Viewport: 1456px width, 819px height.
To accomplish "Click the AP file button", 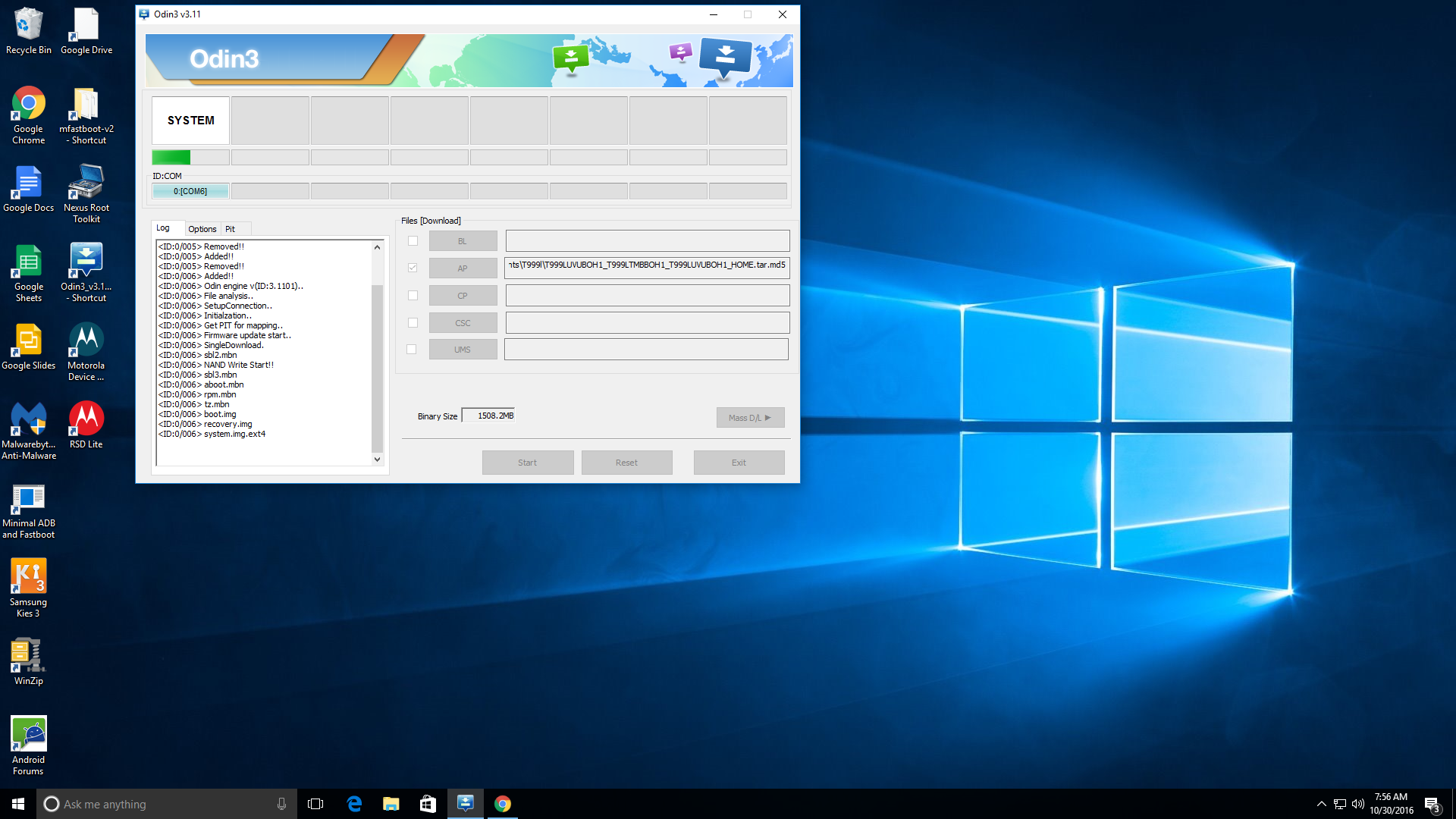I will coord(463,268).
